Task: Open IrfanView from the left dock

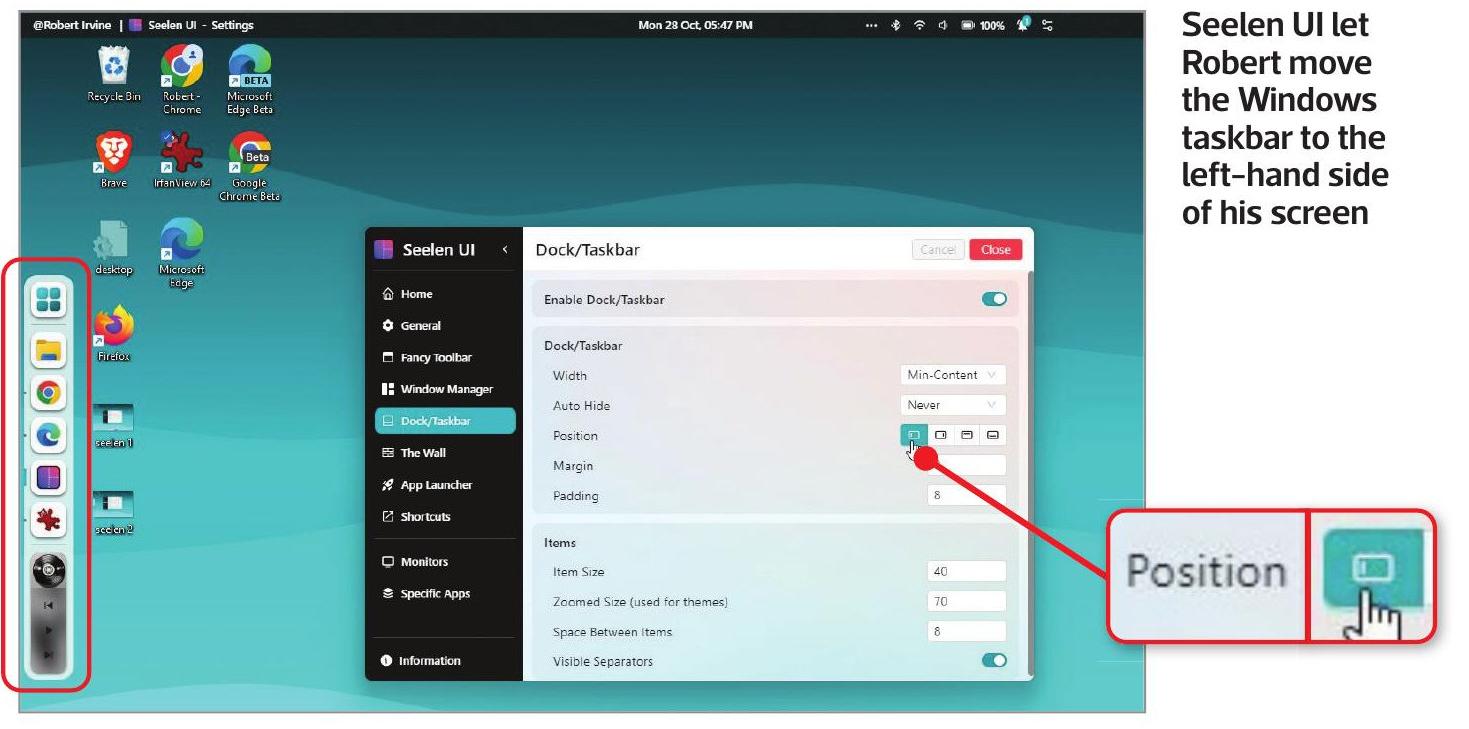Action: click(49, 520)
